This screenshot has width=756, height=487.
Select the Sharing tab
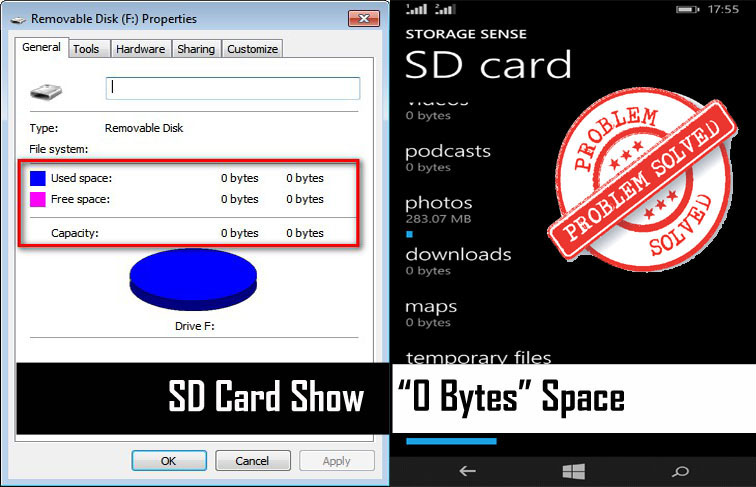click(196, 49)
